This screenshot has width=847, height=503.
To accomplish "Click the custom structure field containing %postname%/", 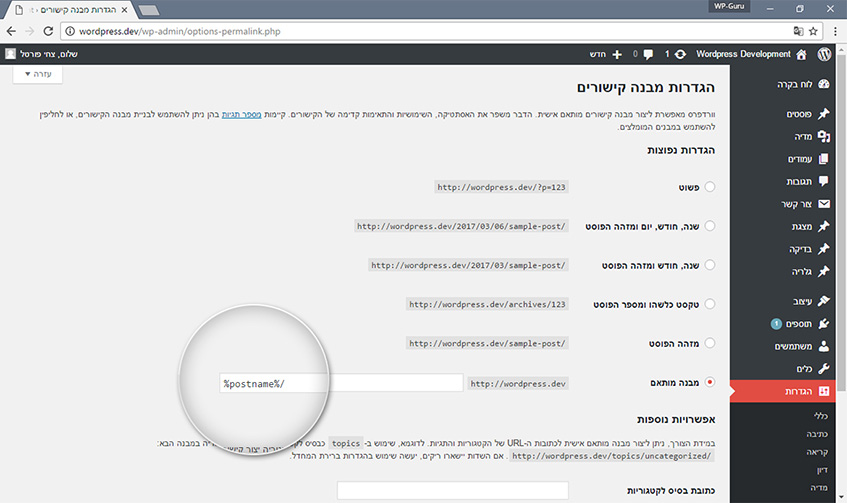I will (341, 383).
